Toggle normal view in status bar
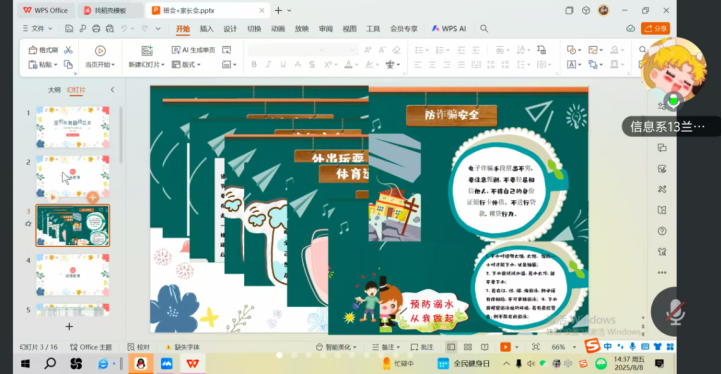The image size is (722, 374). (451, 347)
